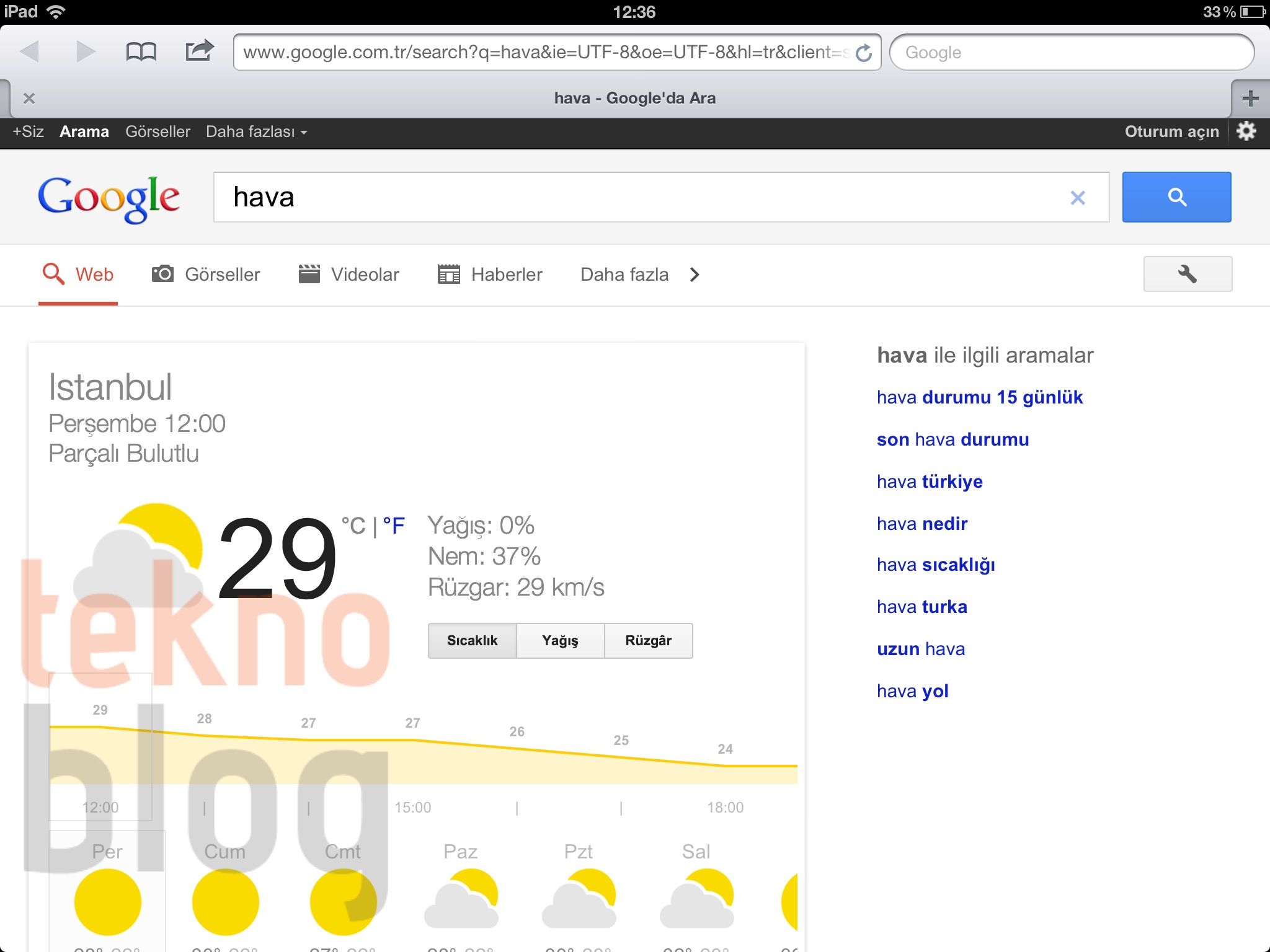Reload page with the refresh icon

pos(864,53)
